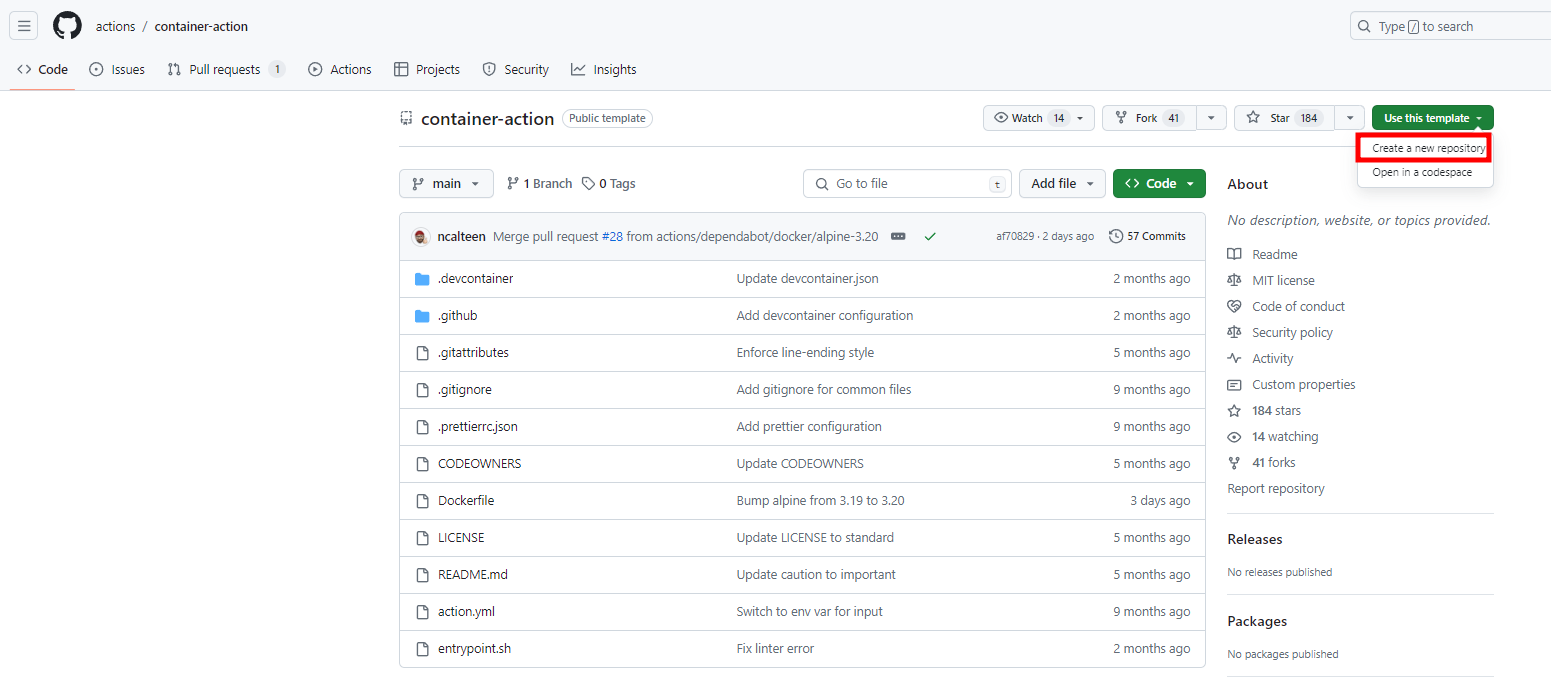This screenshot has width=1551, height=678.
Task: Fork the repository with Fork button
Action: 1150,118
